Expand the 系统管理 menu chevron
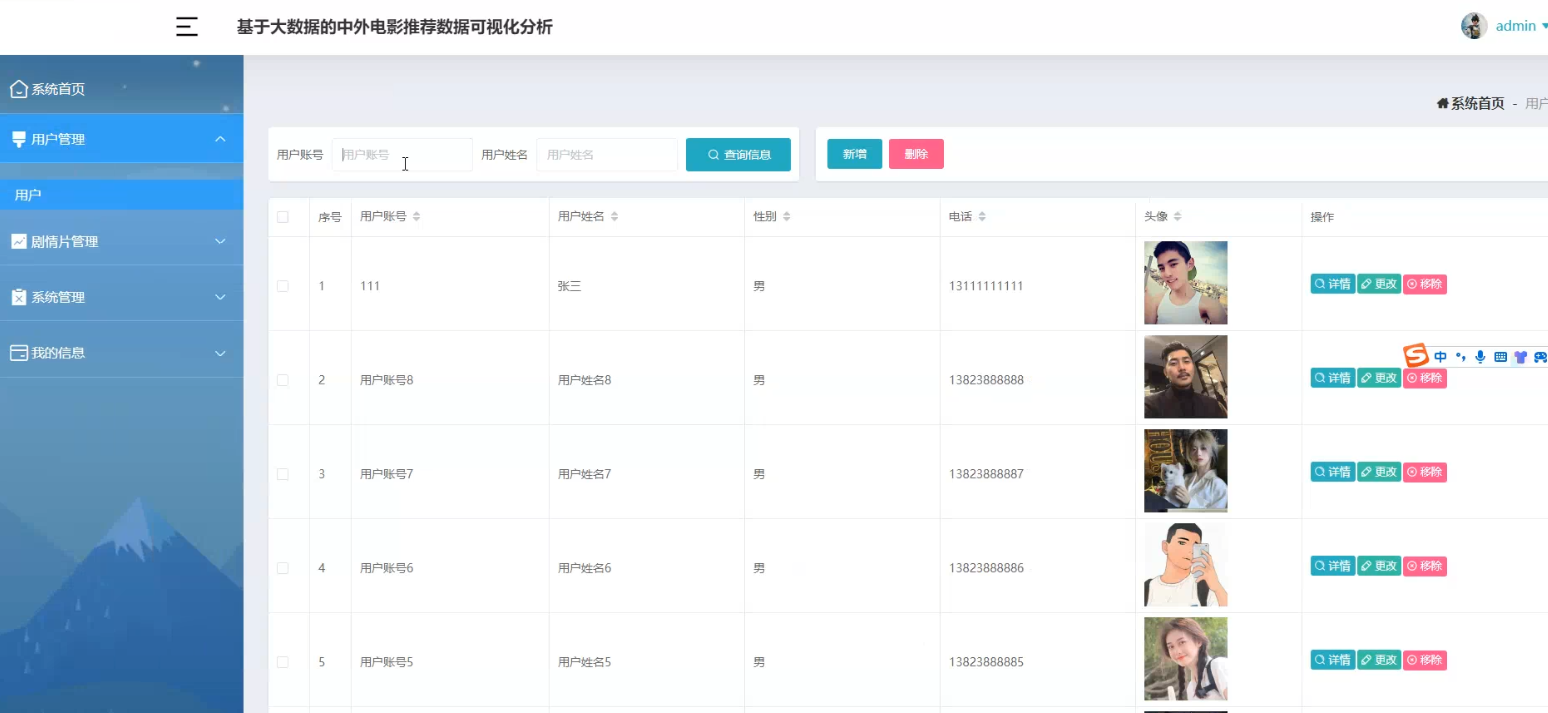 [x=221, y=297]
